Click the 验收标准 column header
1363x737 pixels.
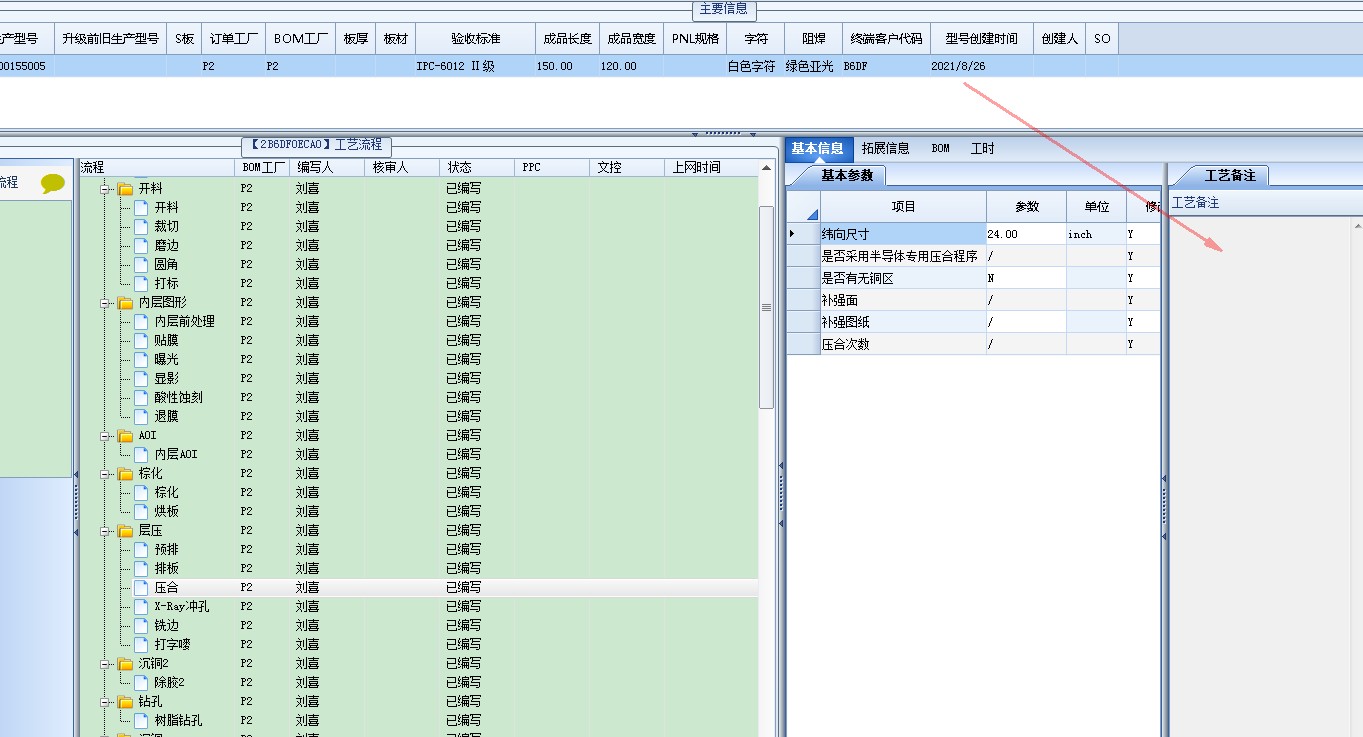click(475, 39)
